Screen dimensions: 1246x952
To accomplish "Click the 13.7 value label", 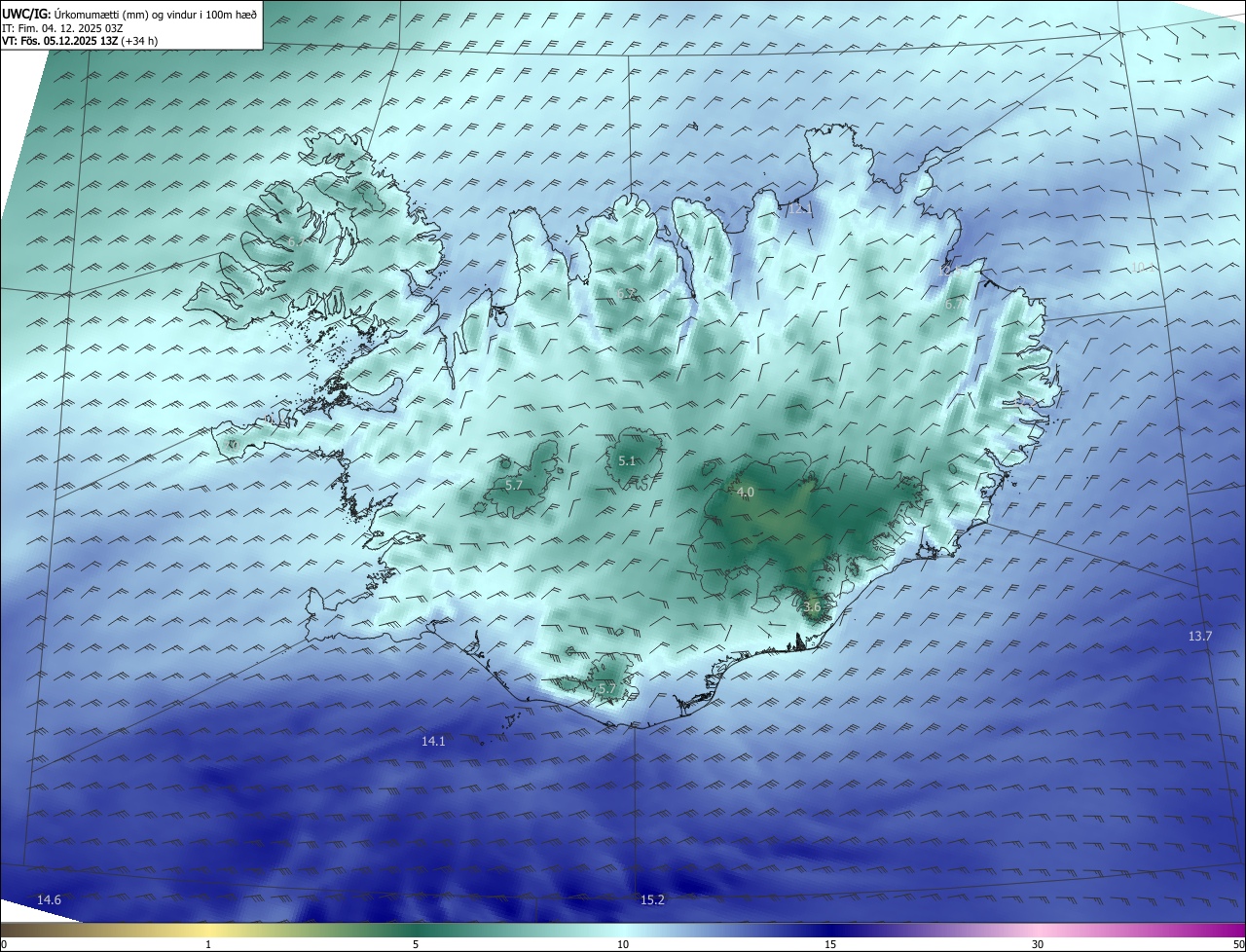I will pyautogui.click(x=1200, y=637).
